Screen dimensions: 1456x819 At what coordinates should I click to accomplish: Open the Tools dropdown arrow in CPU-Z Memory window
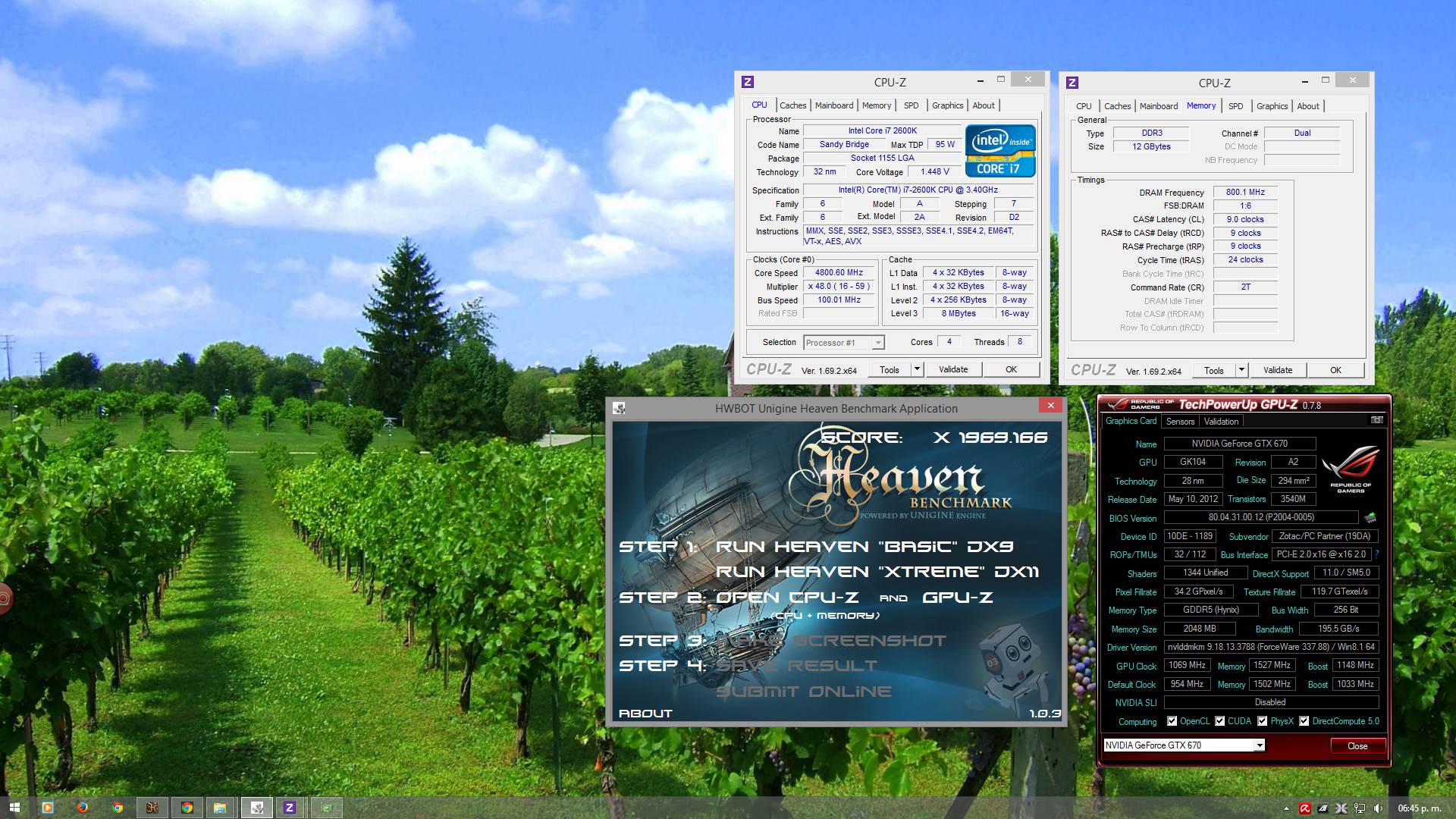tap(1241, 370)
